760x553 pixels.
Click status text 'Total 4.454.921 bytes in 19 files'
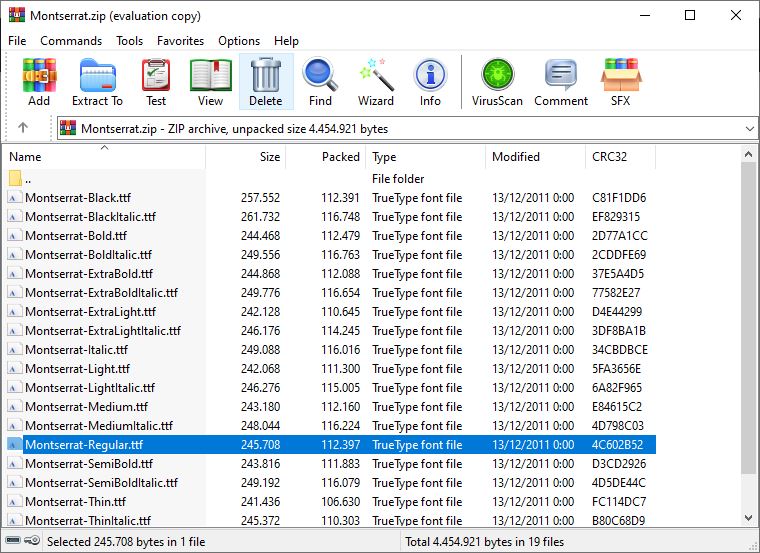pyautogui.click(x=484, y=541)
